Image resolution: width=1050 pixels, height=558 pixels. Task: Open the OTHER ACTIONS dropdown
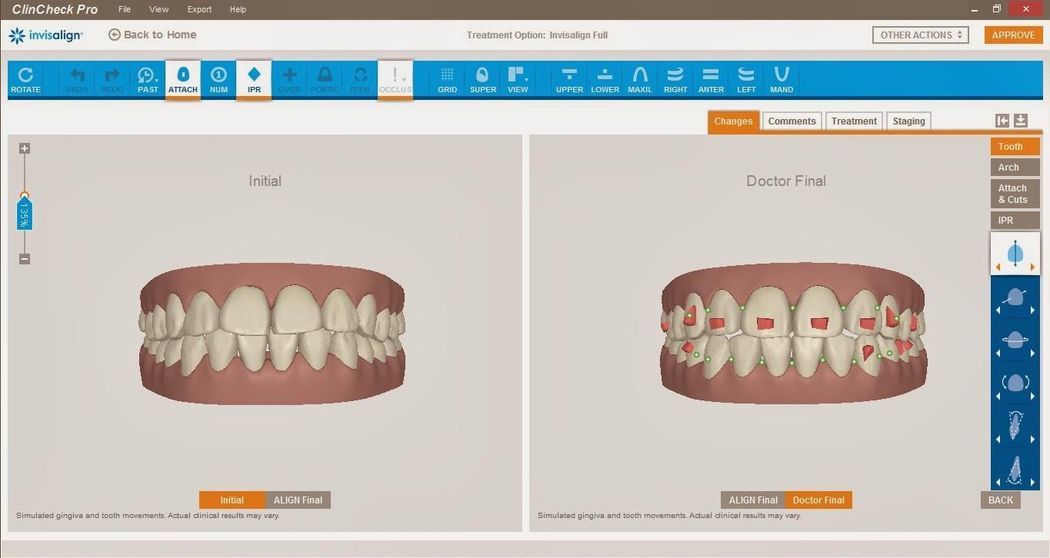pyautogui.click(x=921, y=35)
